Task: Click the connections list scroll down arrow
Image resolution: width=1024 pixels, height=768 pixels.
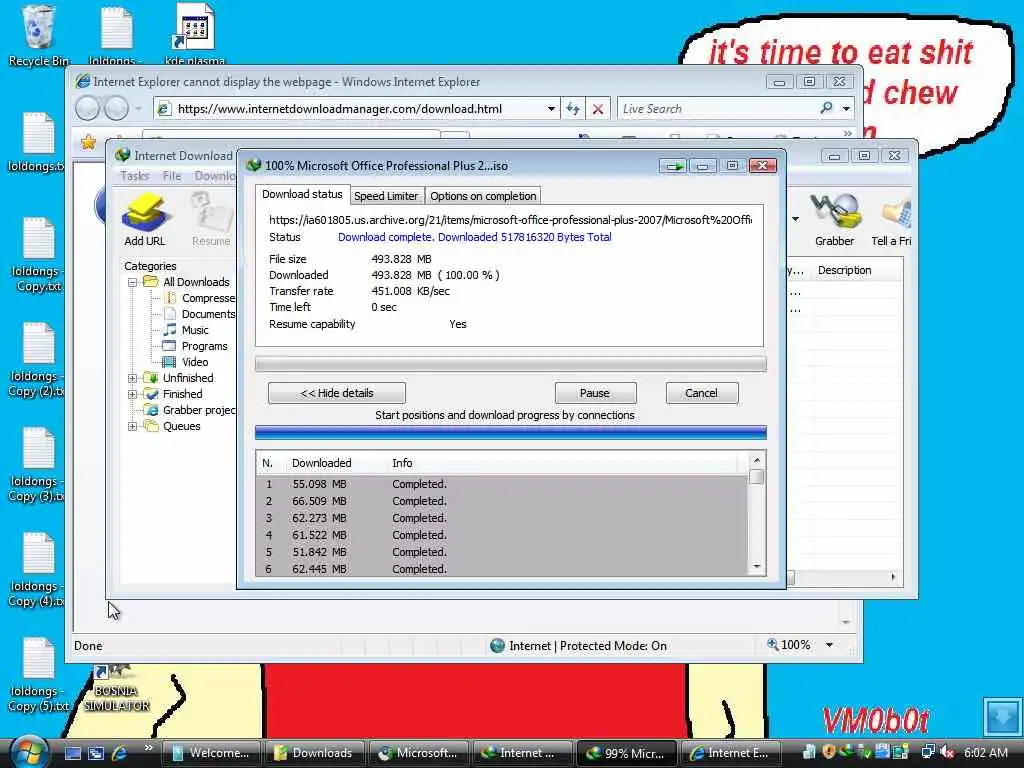Action: (x=756, y=567)
